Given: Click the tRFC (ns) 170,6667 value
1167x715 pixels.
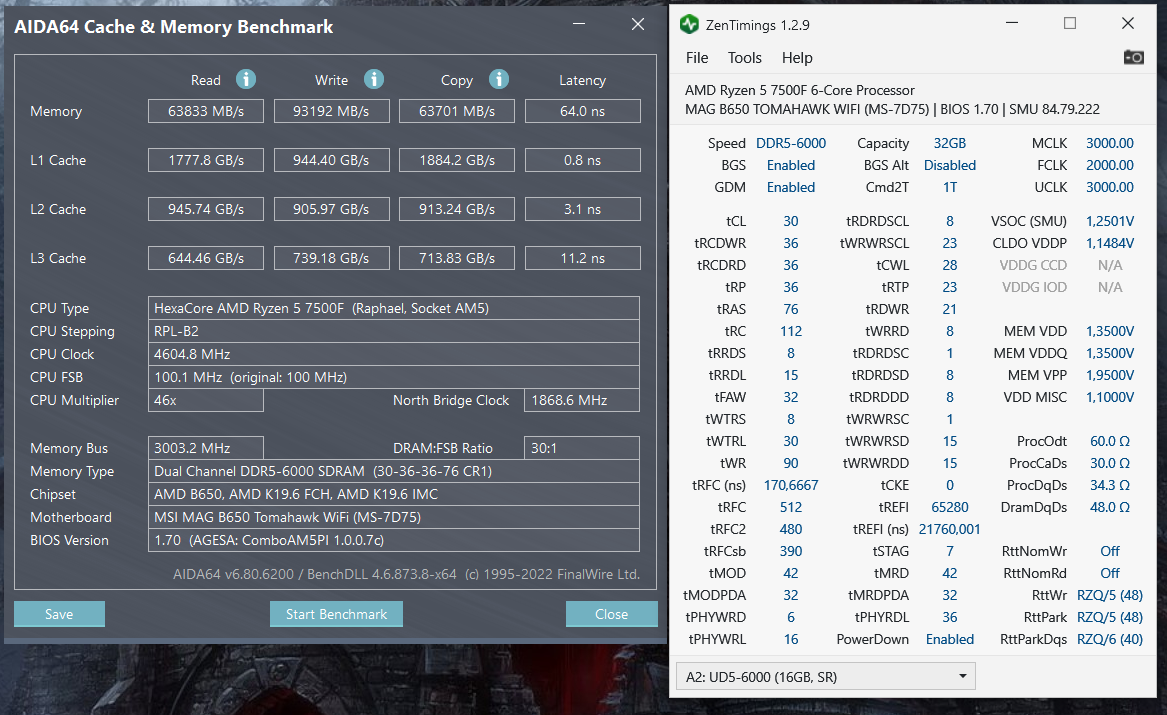Looking at the screenshot, I should (x=790, y=485).
